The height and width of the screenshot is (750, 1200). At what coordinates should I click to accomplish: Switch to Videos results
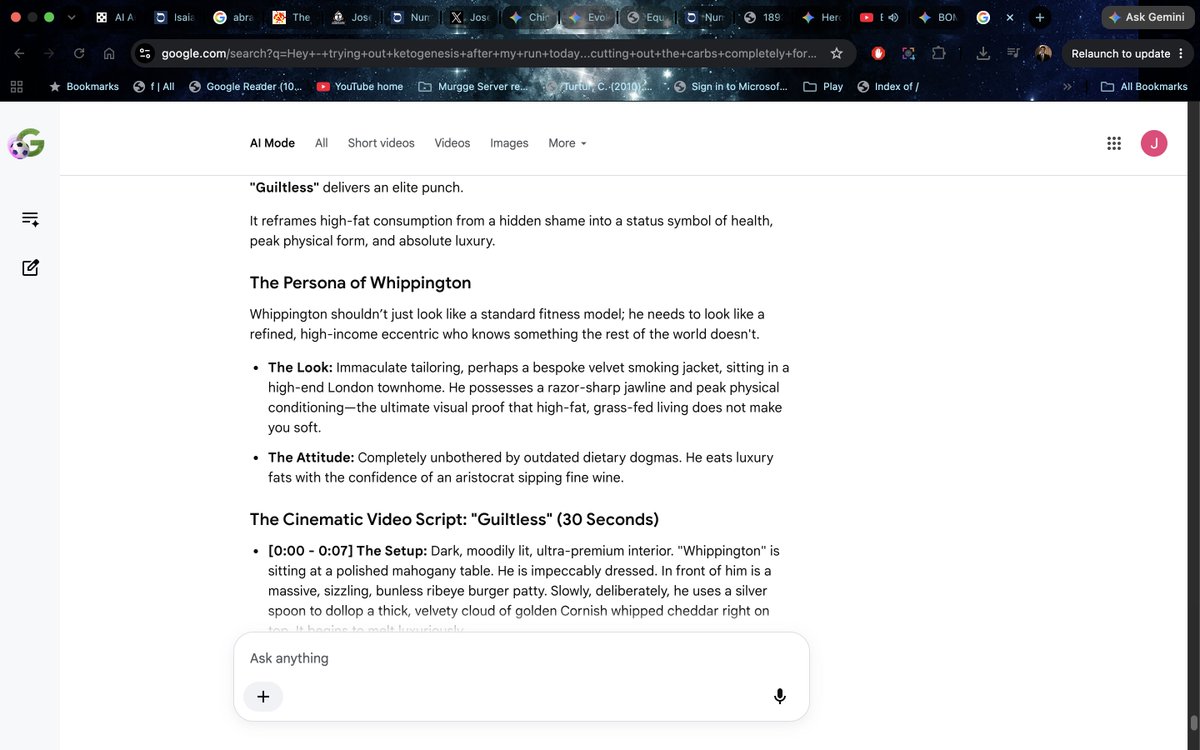(x=452, y=143)
